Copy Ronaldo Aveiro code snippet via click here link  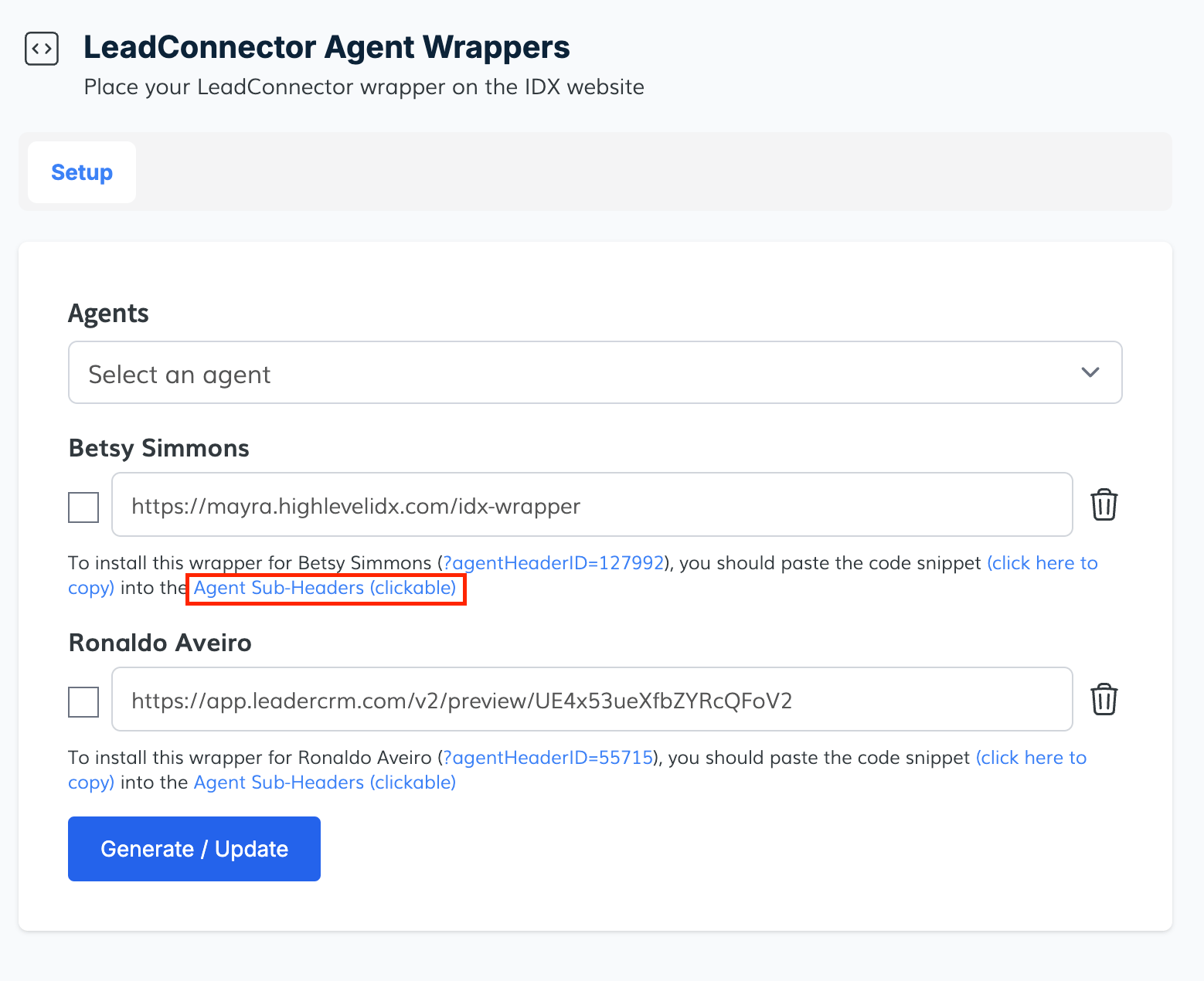[1031, 758]
